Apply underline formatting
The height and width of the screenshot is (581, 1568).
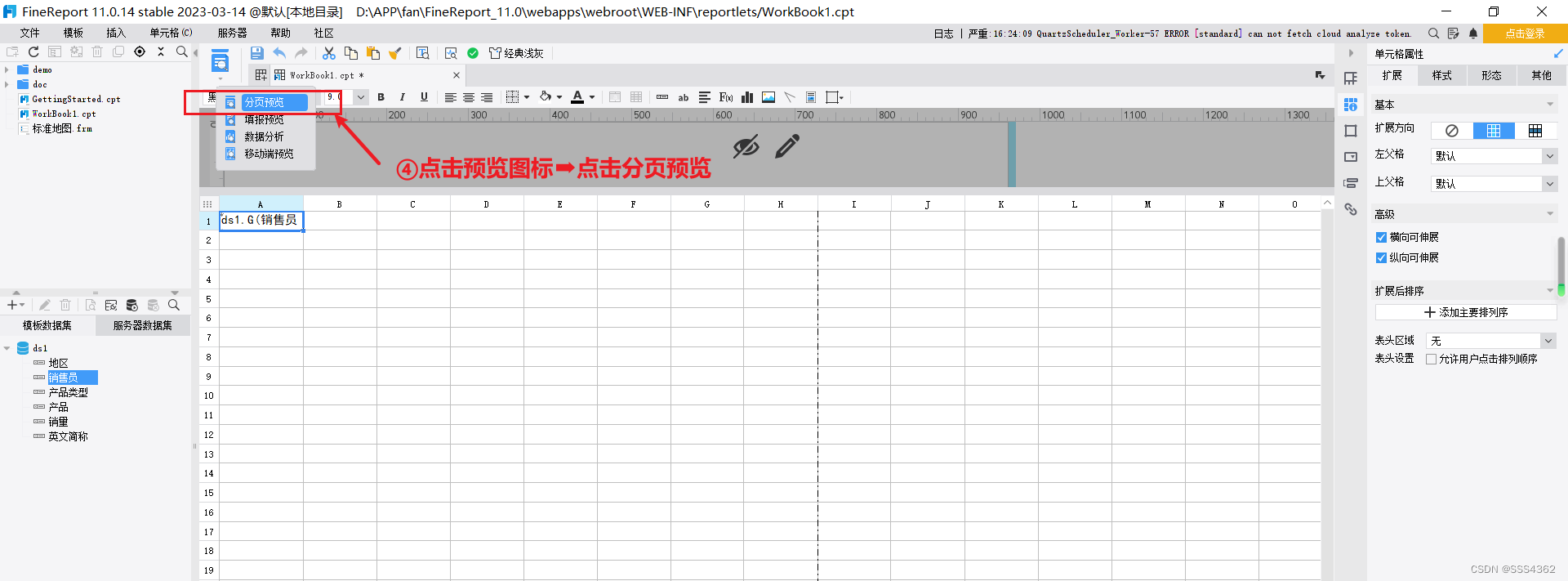pyautogui.click(x=424, y=97)
